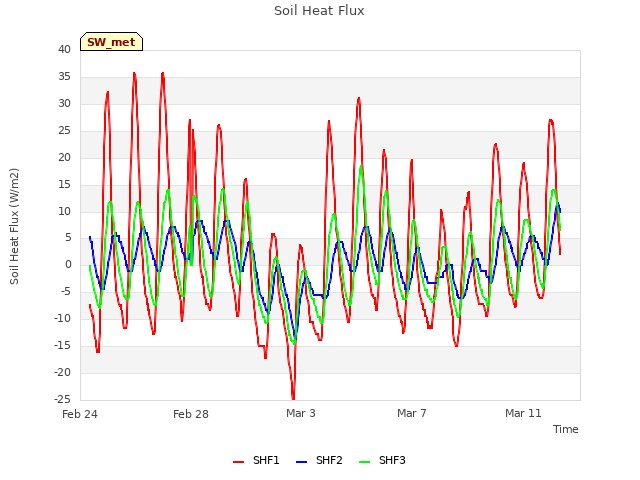The image size is (640, 480).
Task: Click the y-axis value -20
Action: (62, 372)
